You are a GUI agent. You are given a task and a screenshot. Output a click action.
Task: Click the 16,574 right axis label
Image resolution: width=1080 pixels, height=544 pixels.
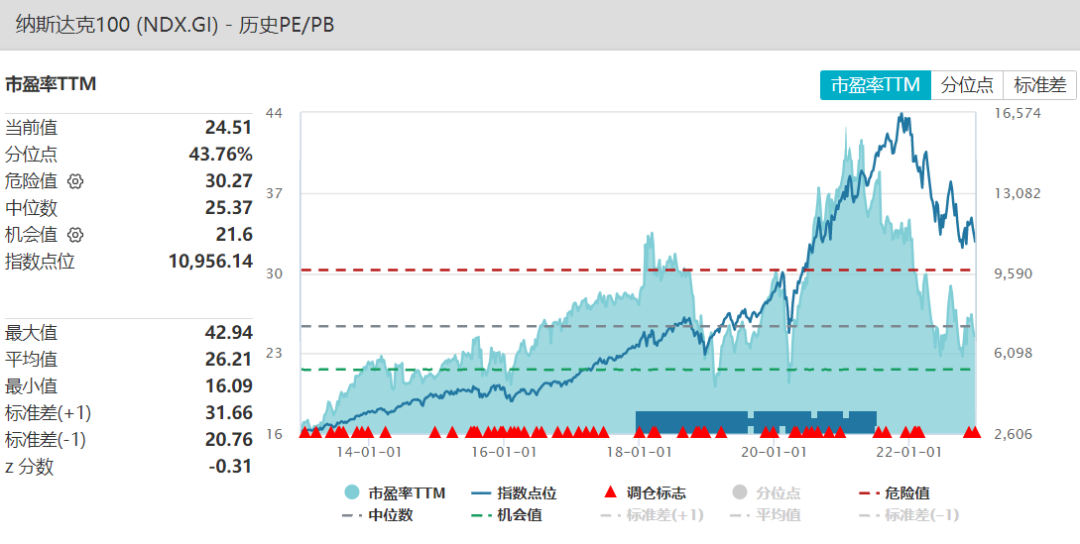[x=1017, y=113]
